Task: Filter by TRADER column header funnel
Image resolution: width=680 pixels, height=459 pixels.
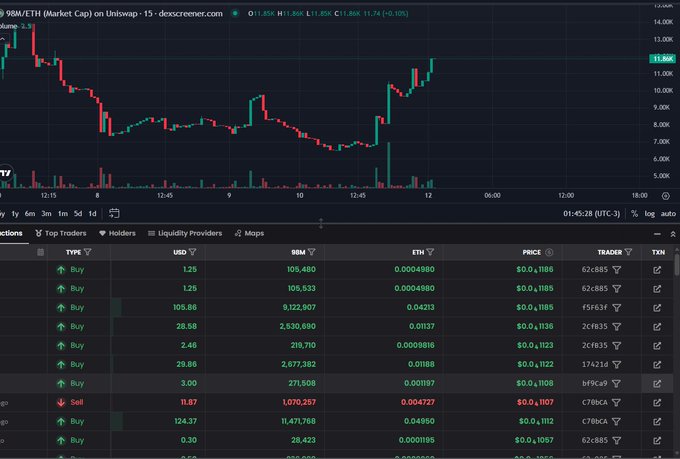Action: click(628, 252)
